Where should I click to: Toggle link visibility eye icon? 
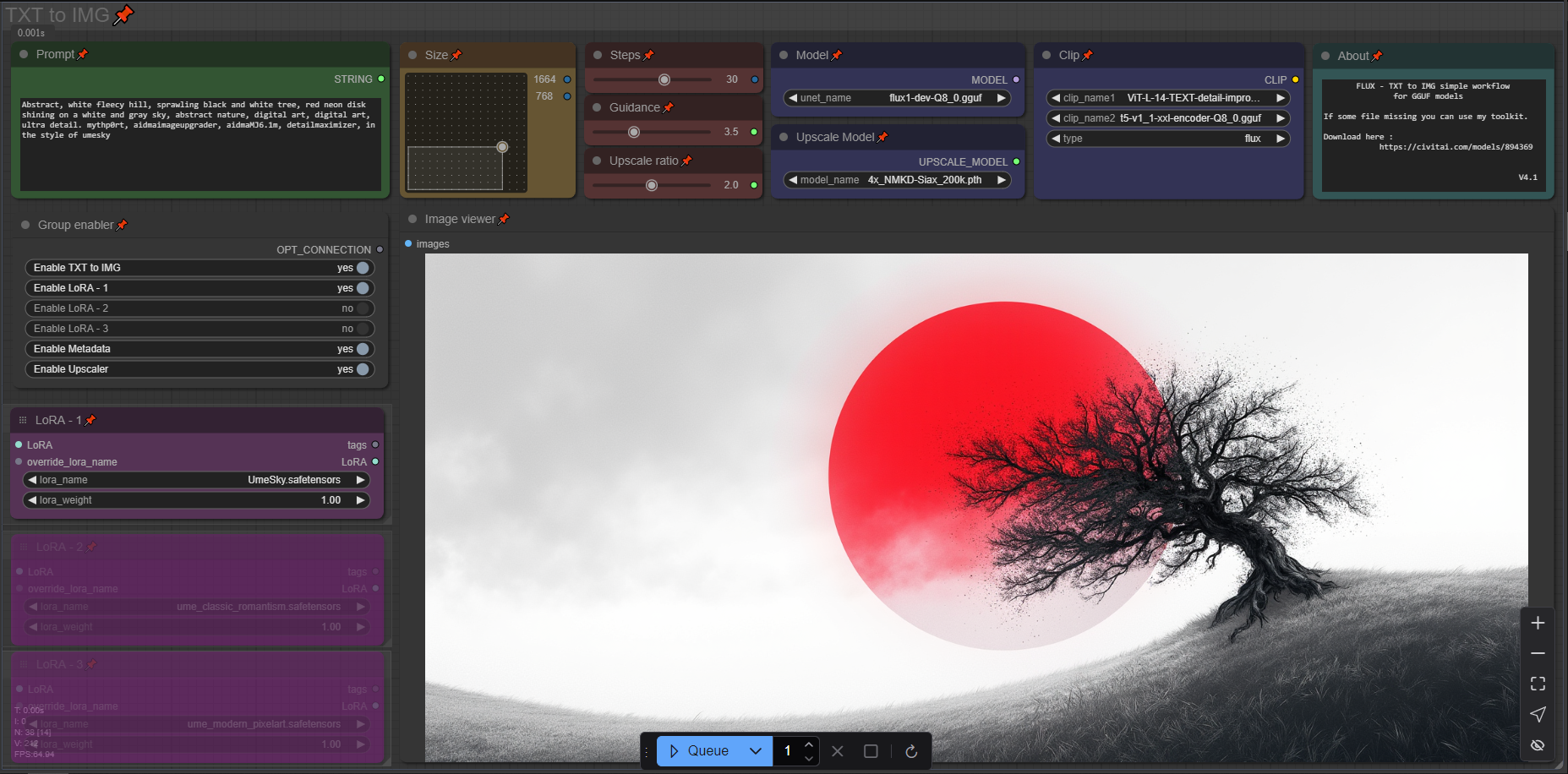tap(1538, 744)
